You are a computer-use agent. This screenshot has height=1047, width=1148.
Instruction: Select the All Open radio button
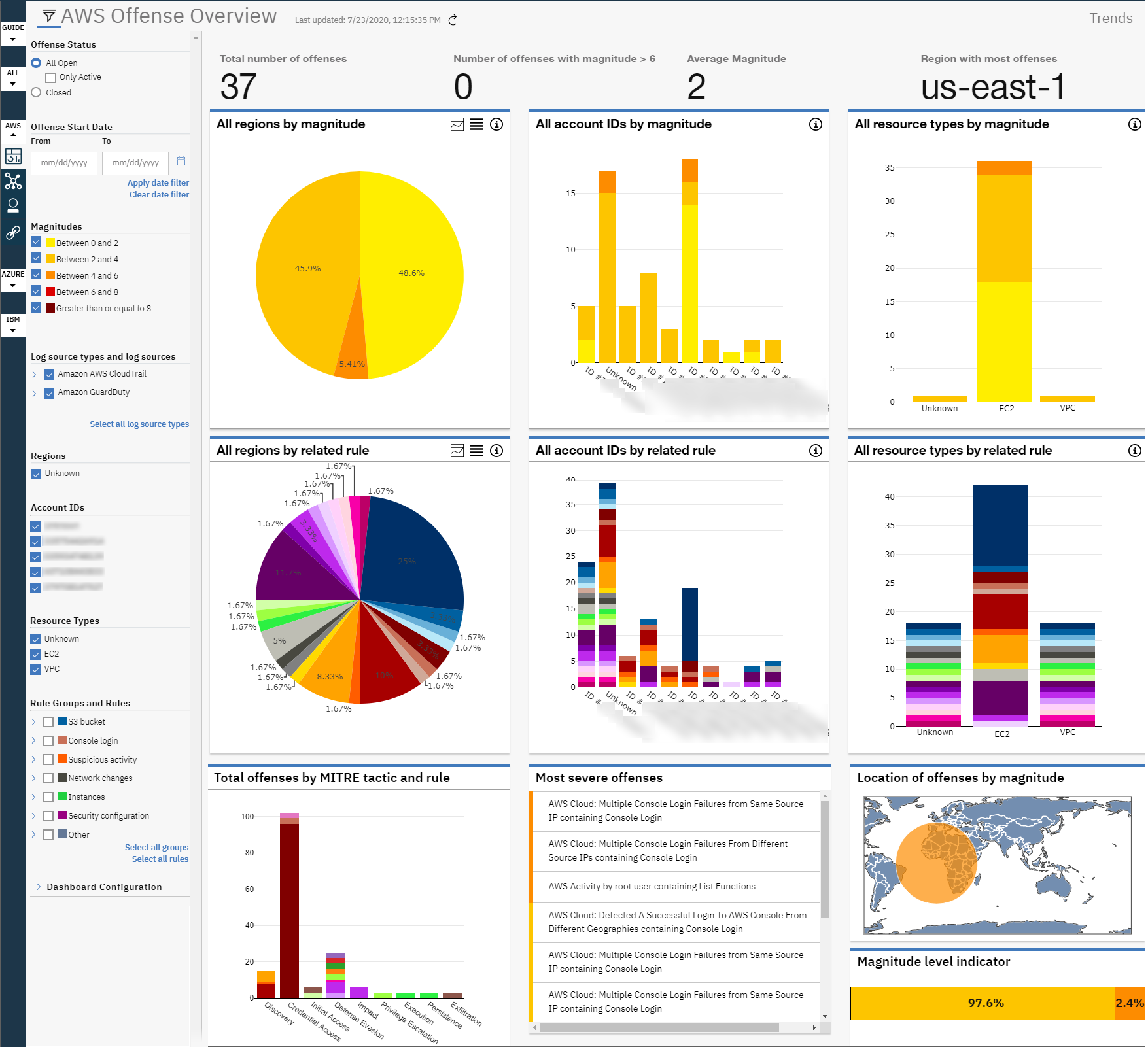pyautogui.click(x=37, y=63)
